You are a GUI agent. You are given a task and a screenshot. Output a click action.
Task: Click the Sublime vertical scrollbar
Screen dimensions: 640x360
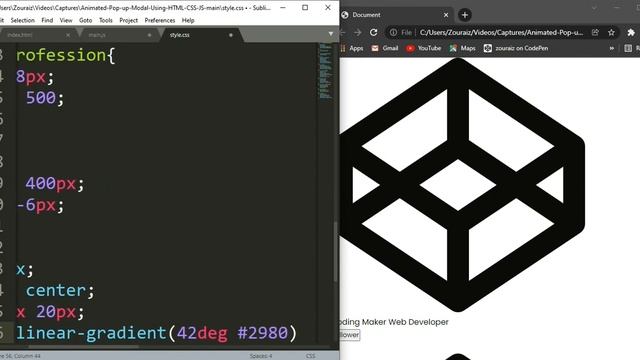pos(336,251)
